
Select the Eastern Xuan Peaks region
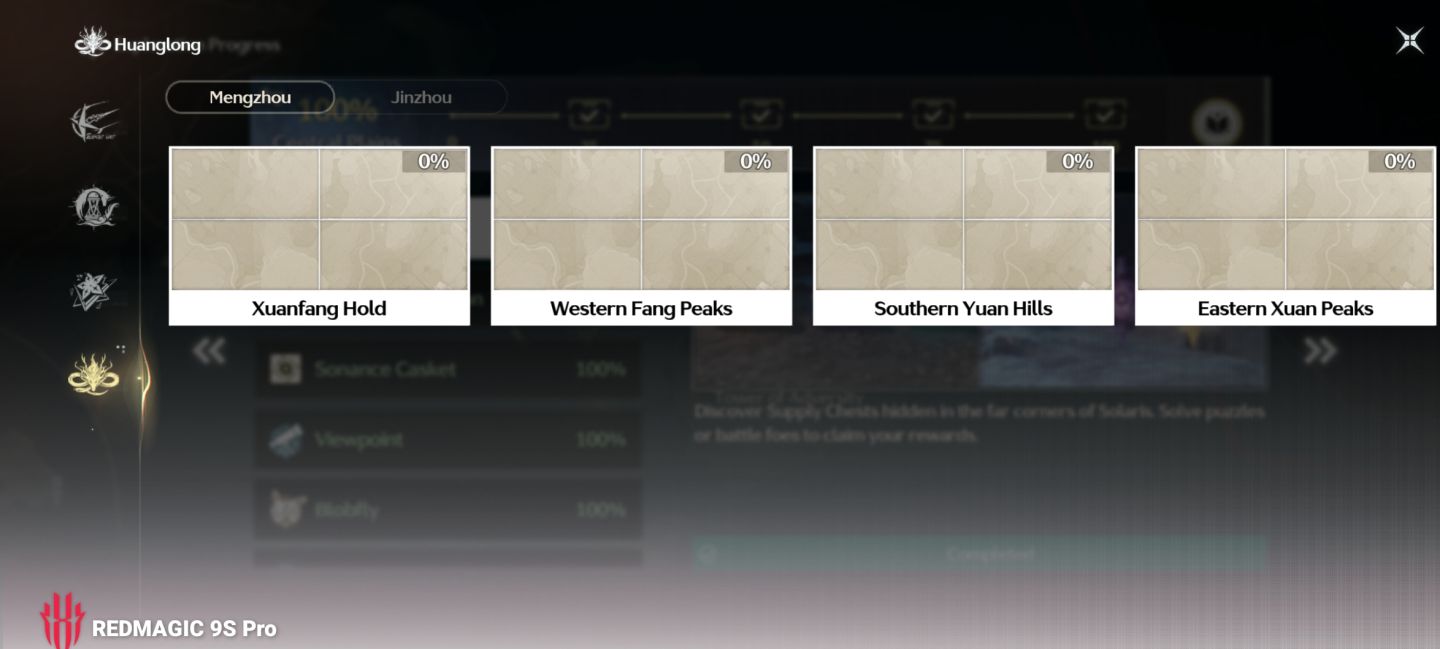[1285, 236]
